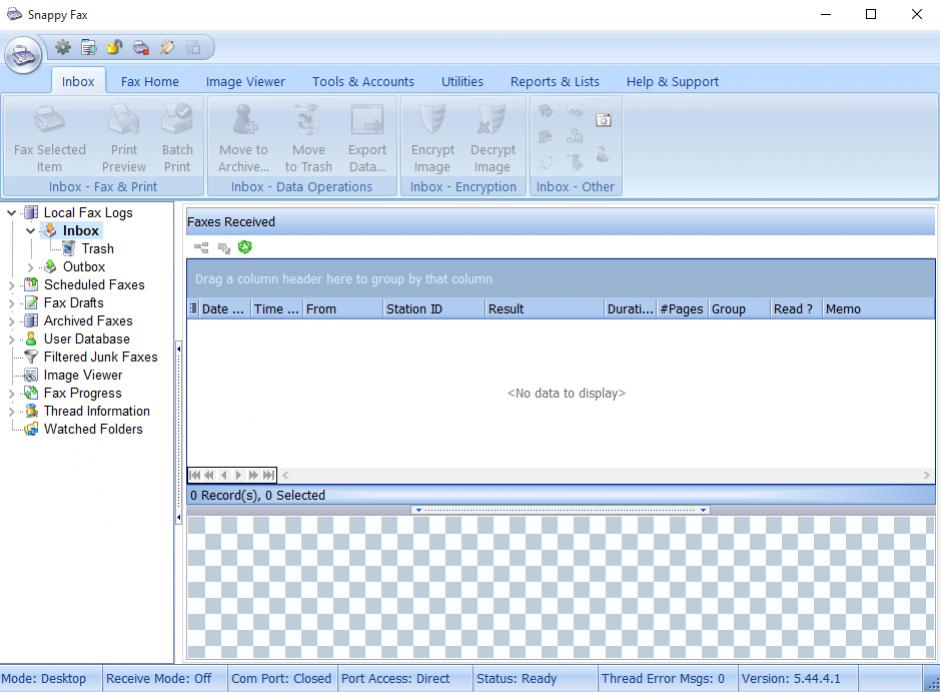The width and height of the screenshot is (940, 692).
Task: Click the grid horizontal scrollbar right arrow
Action: coord(927,475)
